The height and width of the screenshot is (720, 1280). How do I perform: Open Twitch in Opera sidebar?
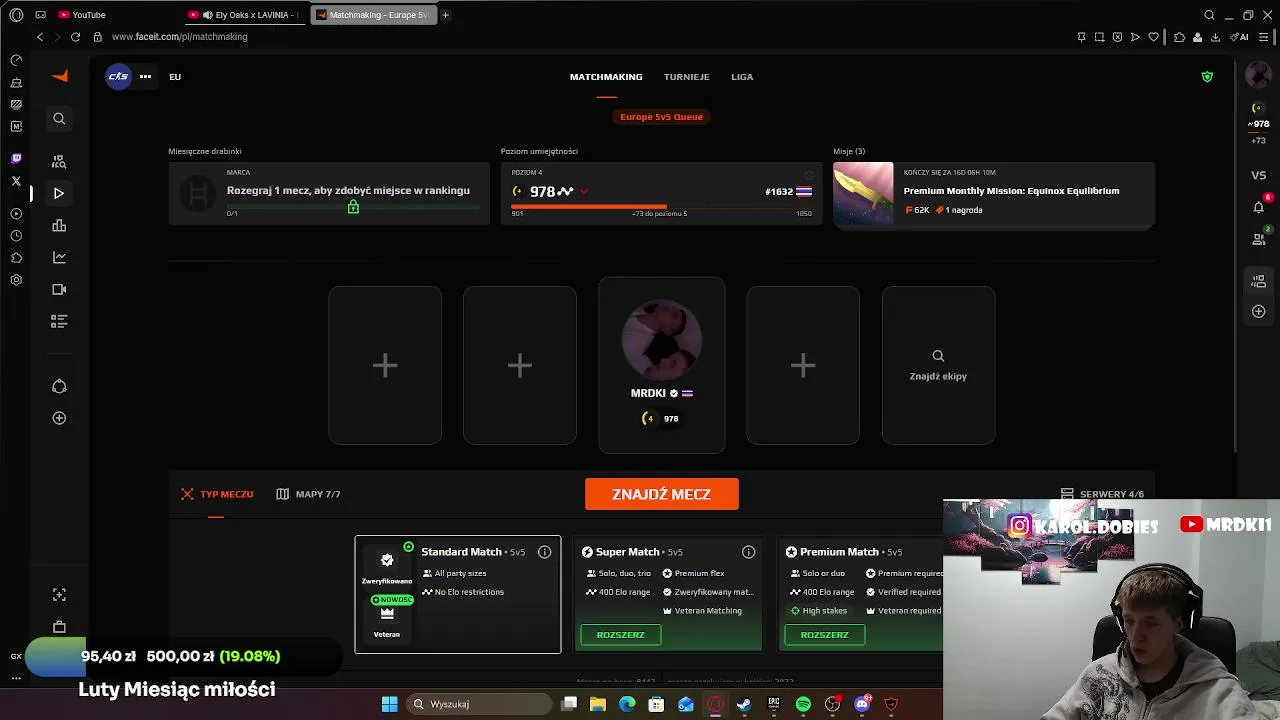click(x=16, y=158)
